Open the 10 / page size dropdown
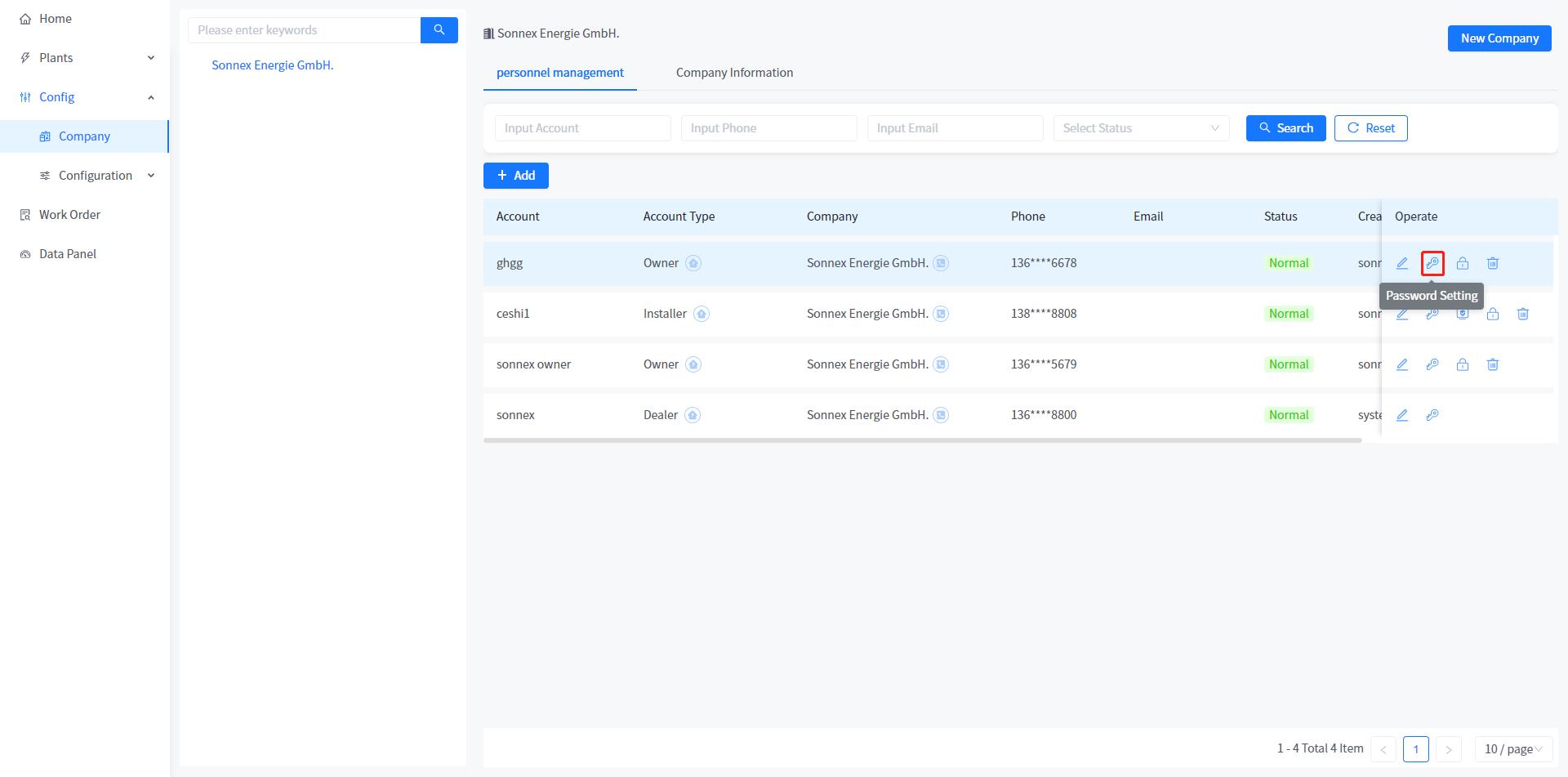Screen dimensions: 1568x777 pos(1512,748)
